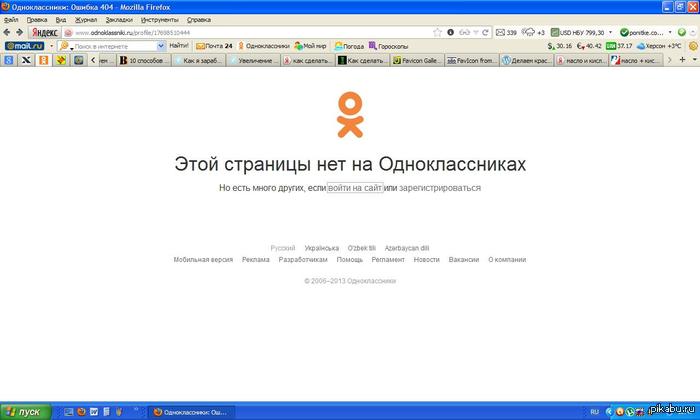Open the dropdown beside the mail.ru logo
The width and height of the screenshot is (700, 420).
(51, 46)
